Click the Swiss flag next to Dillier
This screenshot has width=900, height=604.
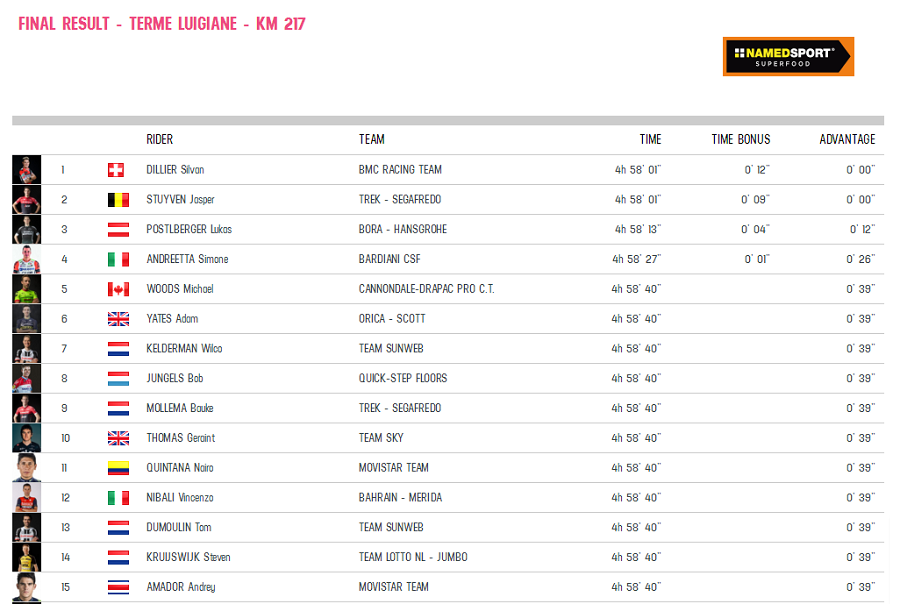coord(116,170)
